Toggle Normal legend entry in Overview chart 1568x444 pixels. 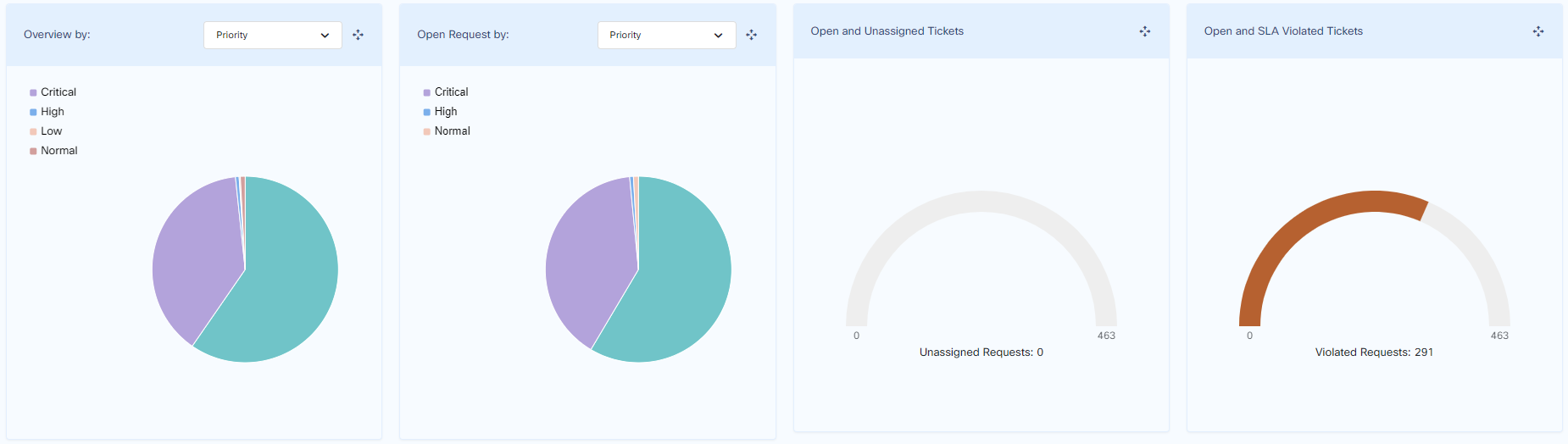[x=58, y=151]
